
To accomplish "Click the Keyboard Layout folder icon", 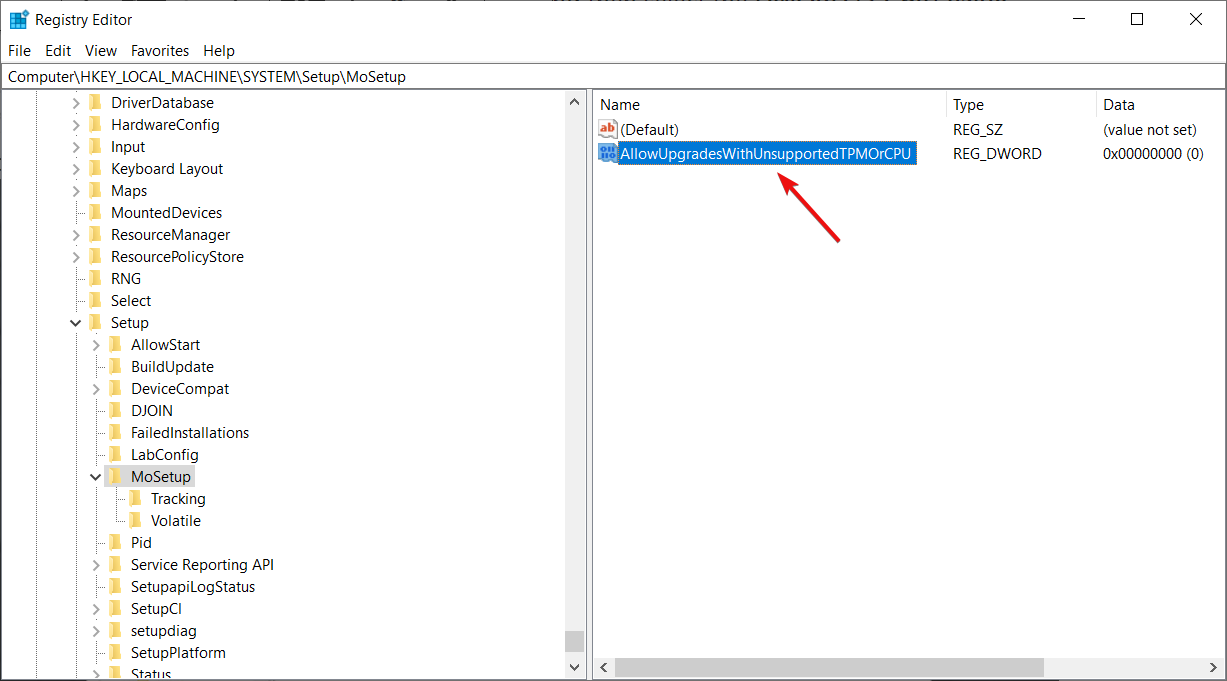I will tap(96, 168).
